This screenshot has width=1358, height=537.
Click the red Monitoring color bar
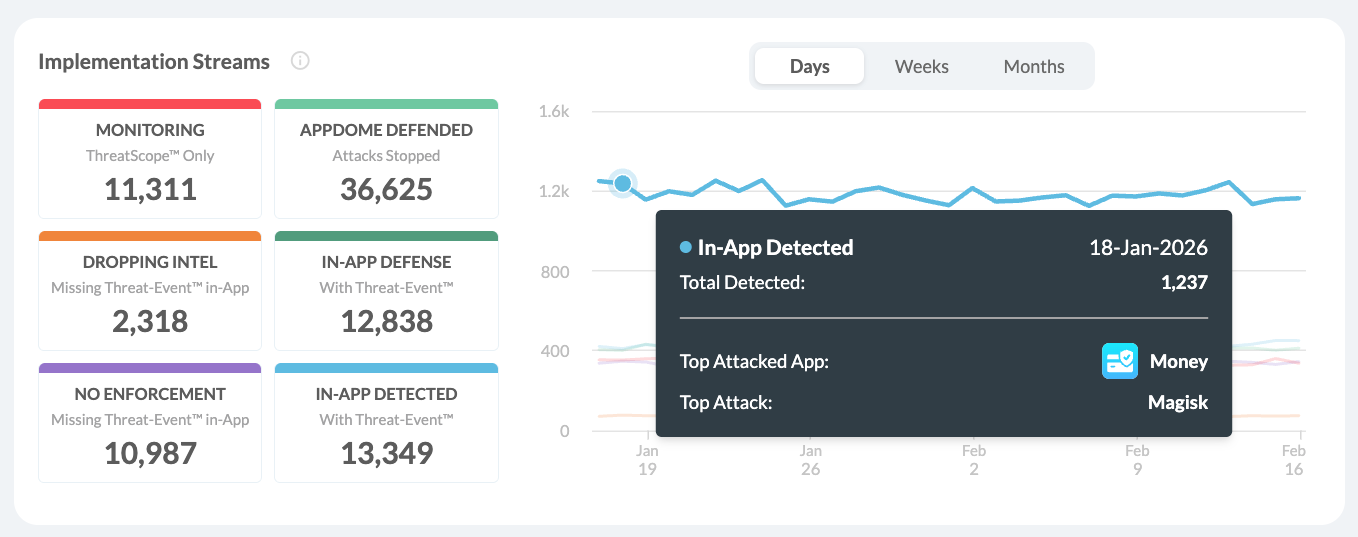pos(150,104)
